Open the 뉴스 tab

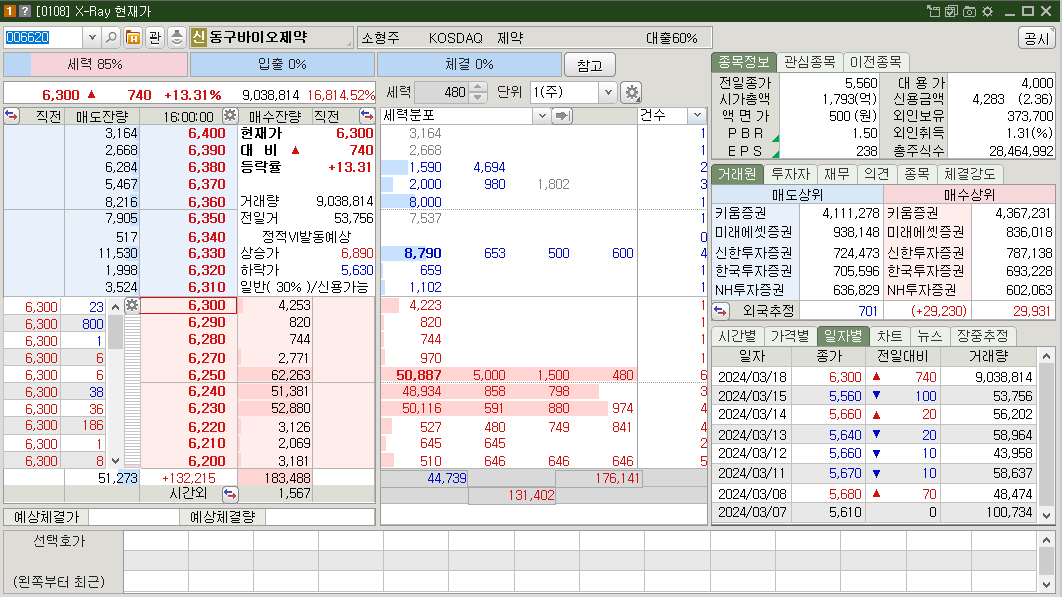tap(929, 336)
